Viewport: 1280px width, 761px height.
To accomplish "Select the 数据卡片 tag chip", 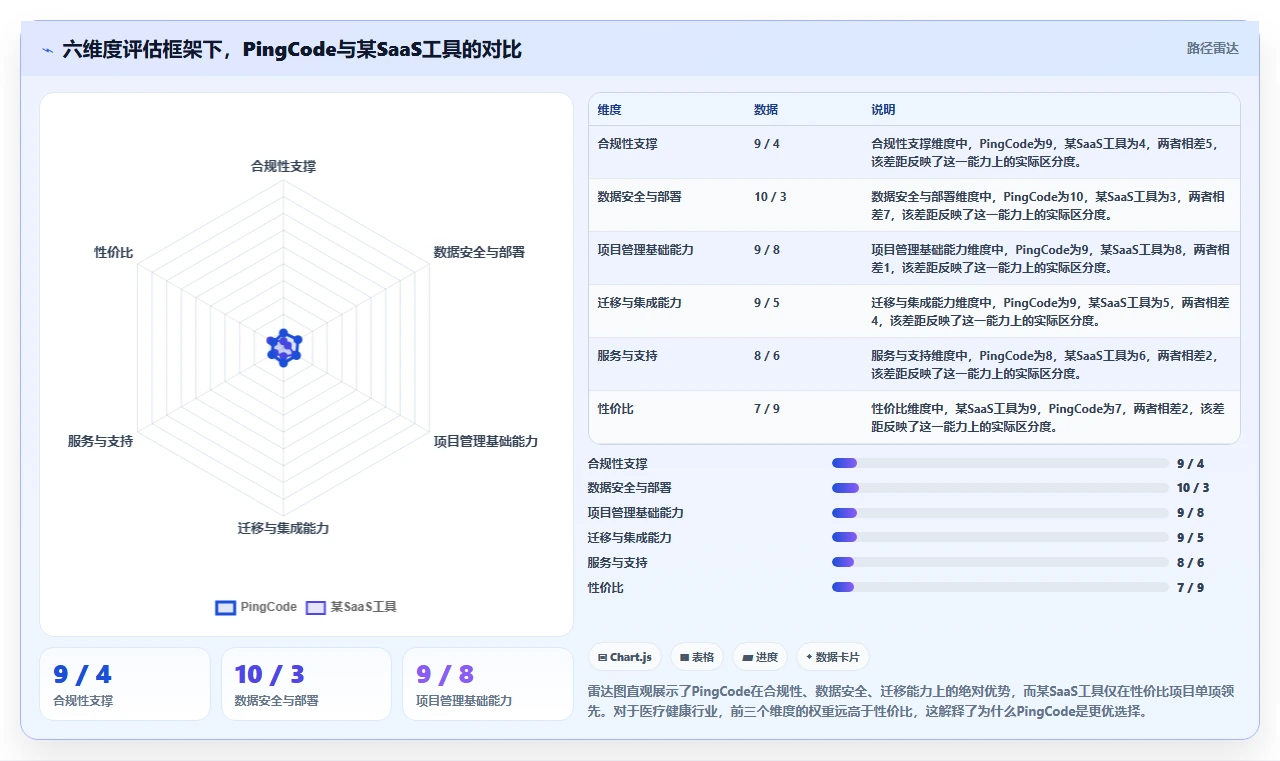I will pyautogui.click(x=833, y=657).
